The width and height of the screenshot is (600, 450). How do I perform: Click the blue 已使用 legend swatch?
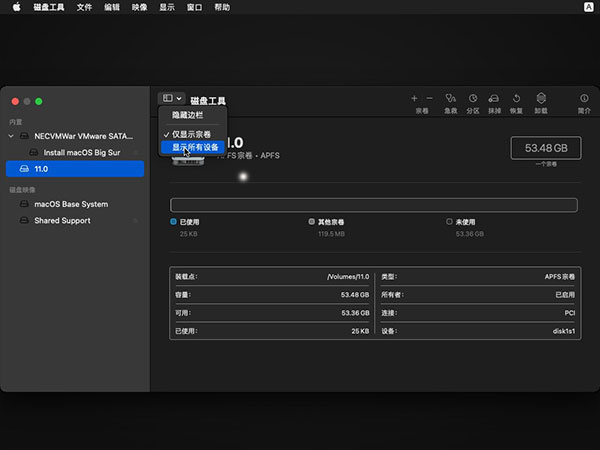click(x=173, y=222)
